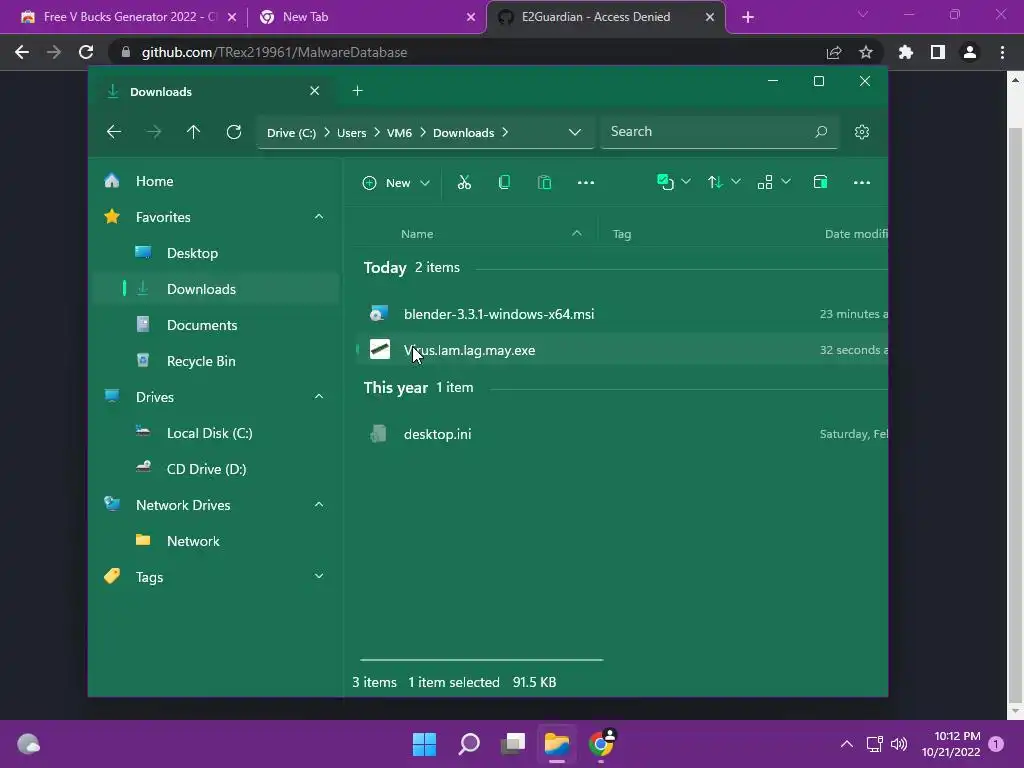Click Drive (C:) breadcrumb
The height and width of the screenshot is (768, 1024).
coord(291,133)
